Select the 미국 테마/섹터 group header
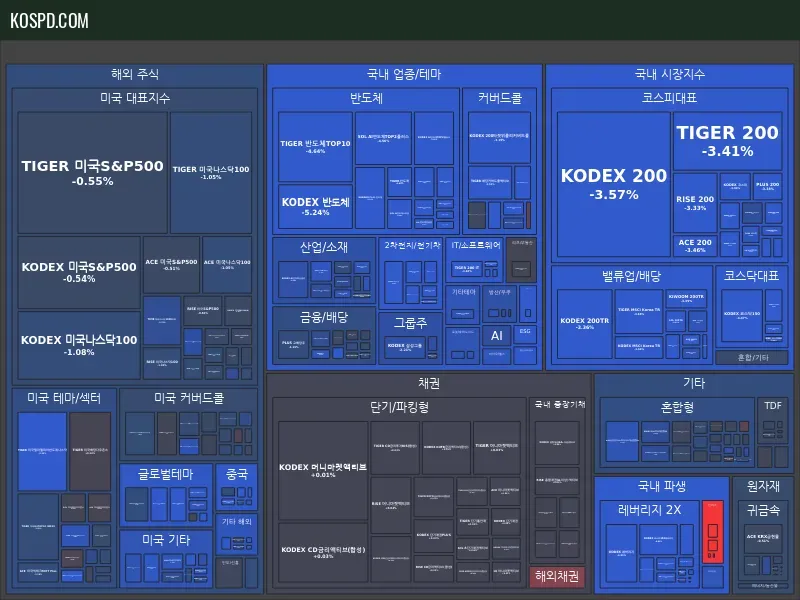The height and width of the screenshot is (600, 800). pyautogui.click(x=64, y=398)
